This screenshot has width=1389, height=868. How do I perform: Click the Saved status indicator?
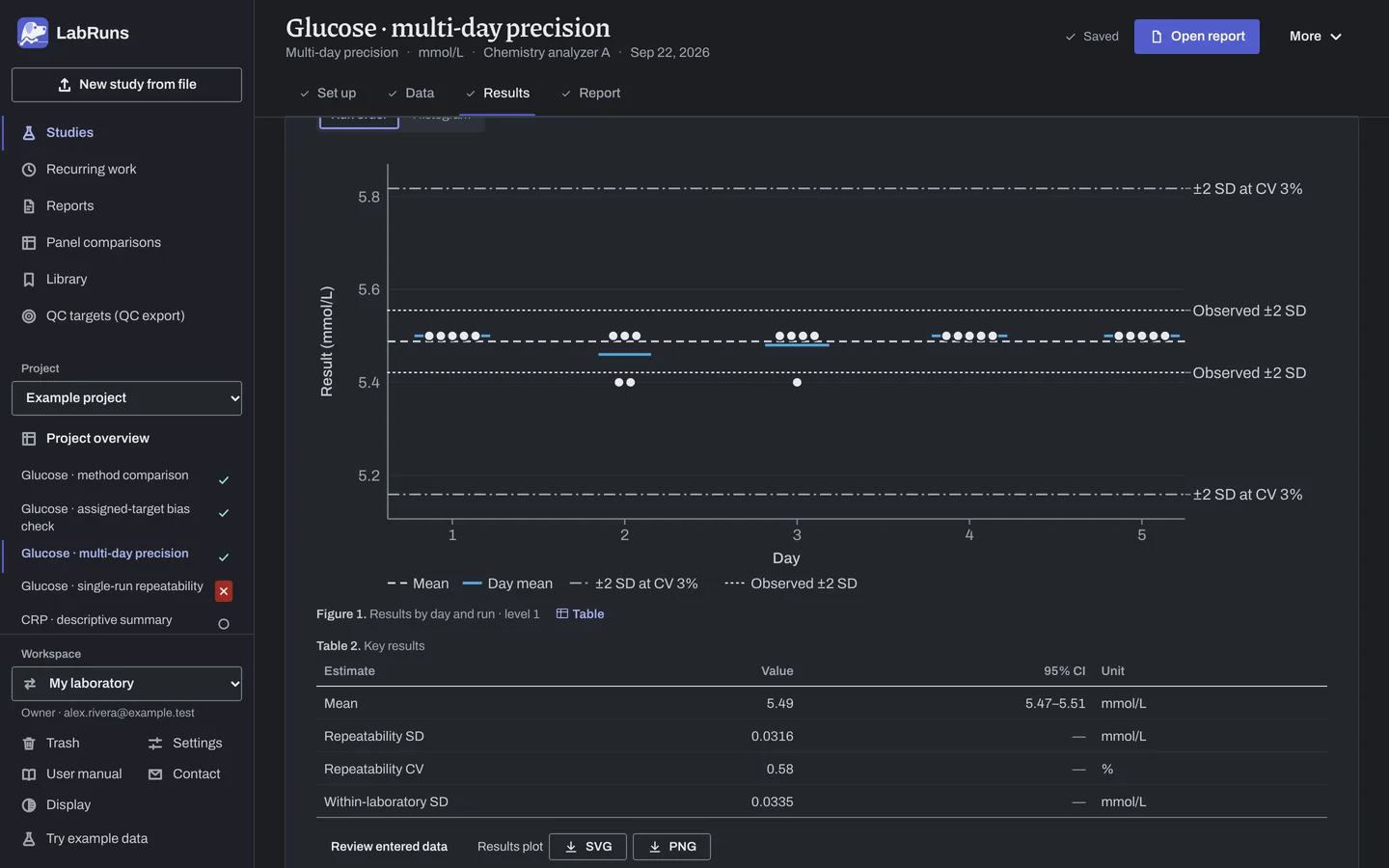[x=1092, y=37]
